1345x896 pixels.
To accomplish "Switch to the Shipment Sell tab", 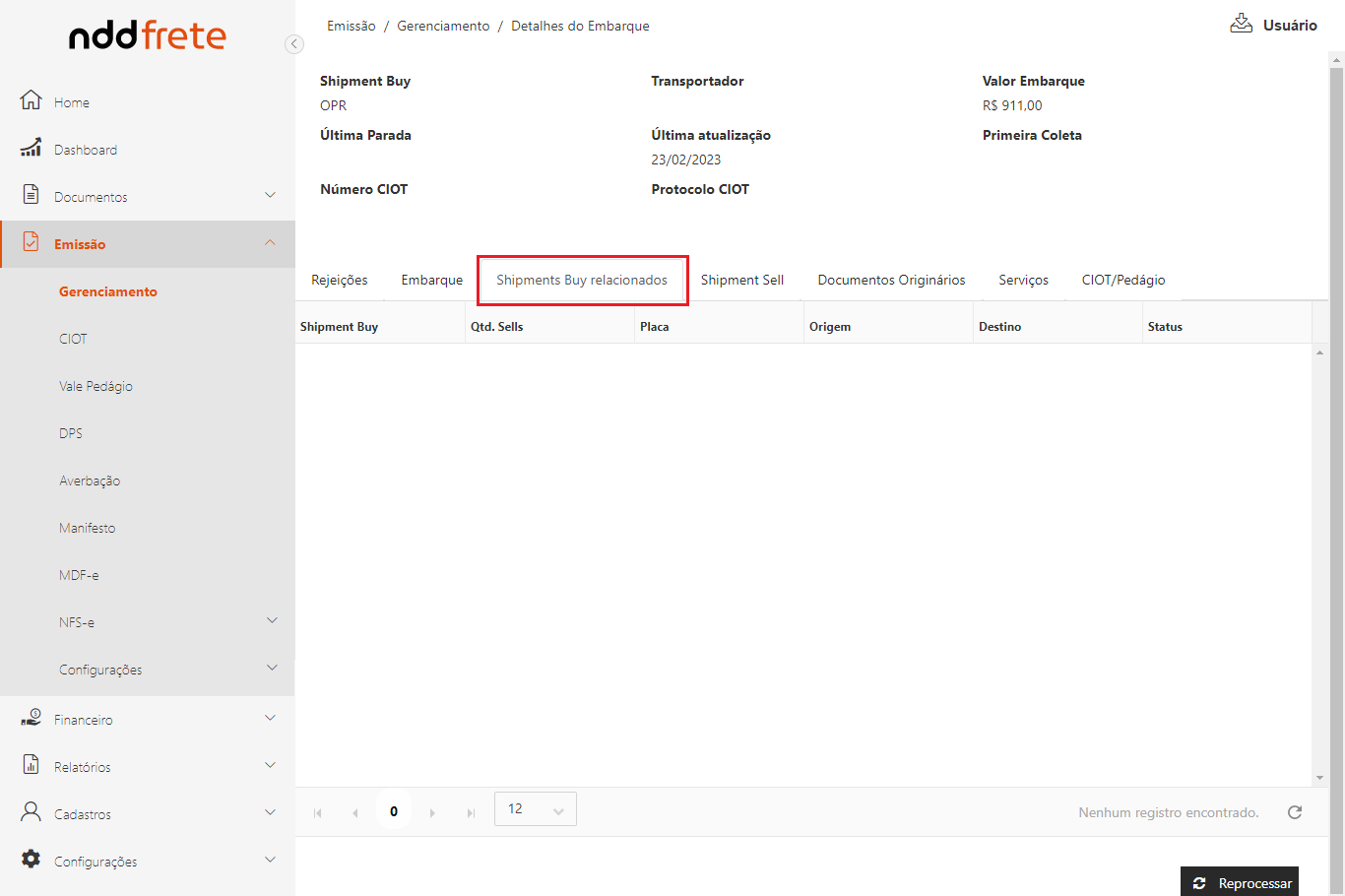I will pos(742,281).
